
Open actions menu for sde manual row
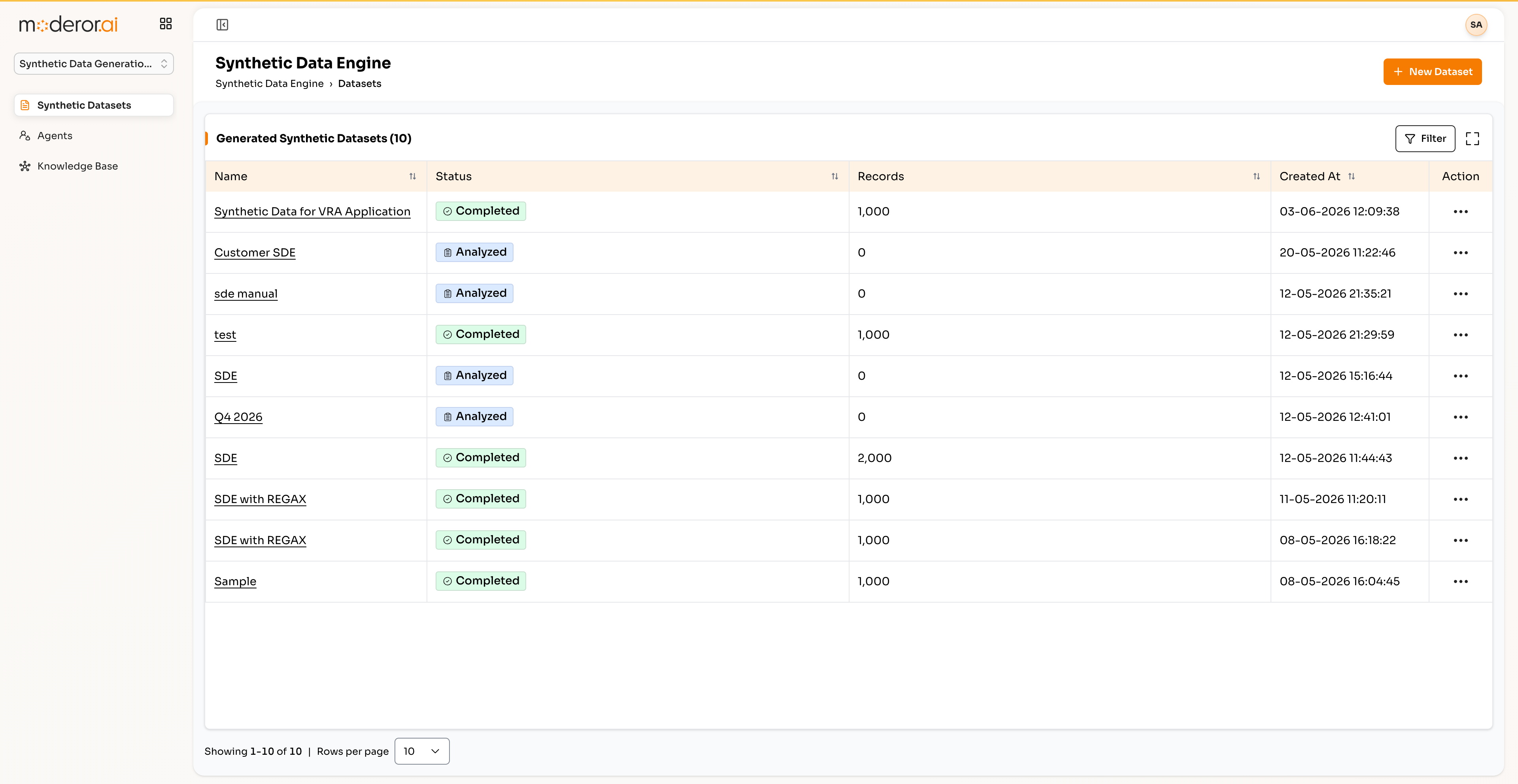[x=1460, y=294]
